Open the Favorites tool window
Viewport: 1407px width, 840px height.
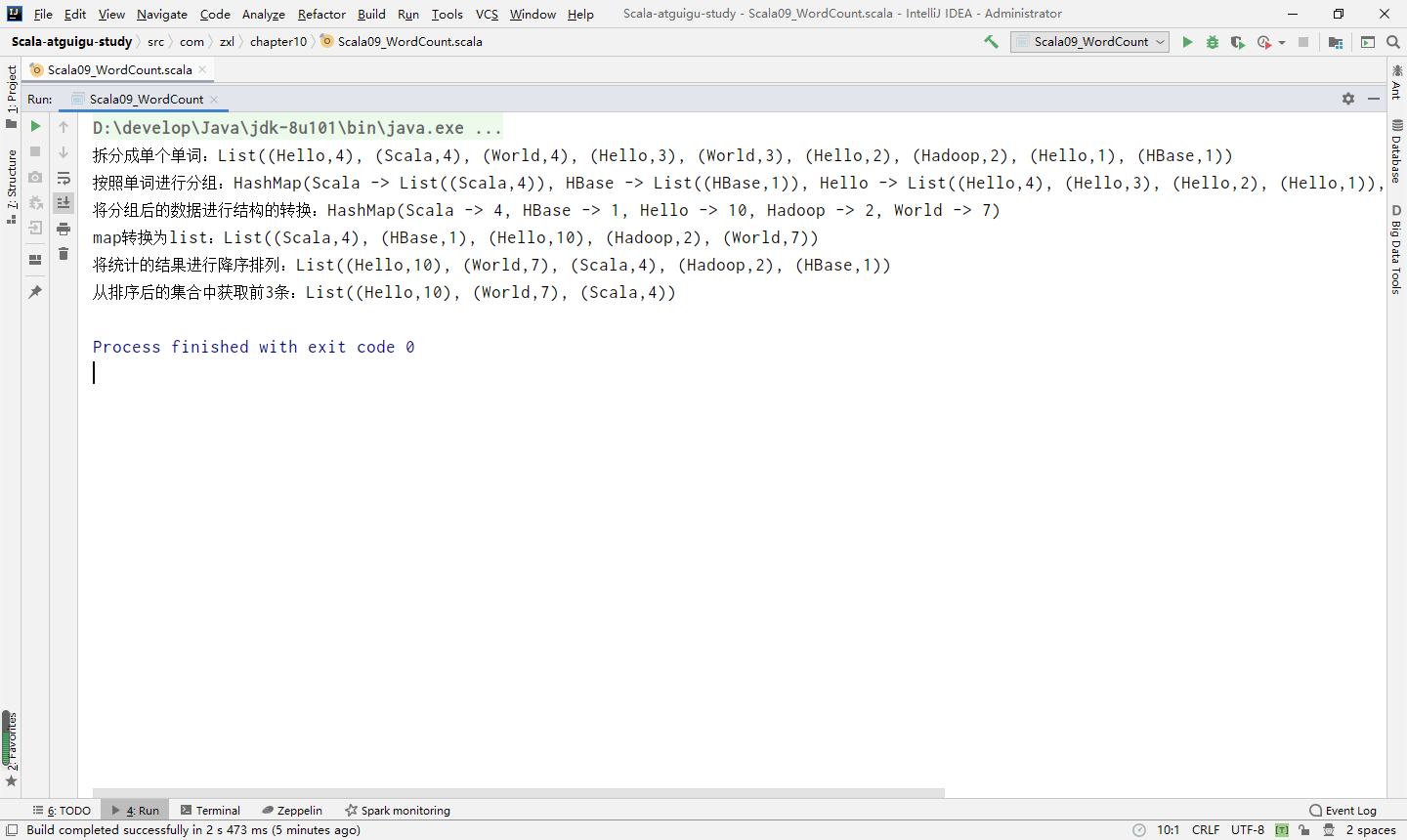[x=11, y=748]
